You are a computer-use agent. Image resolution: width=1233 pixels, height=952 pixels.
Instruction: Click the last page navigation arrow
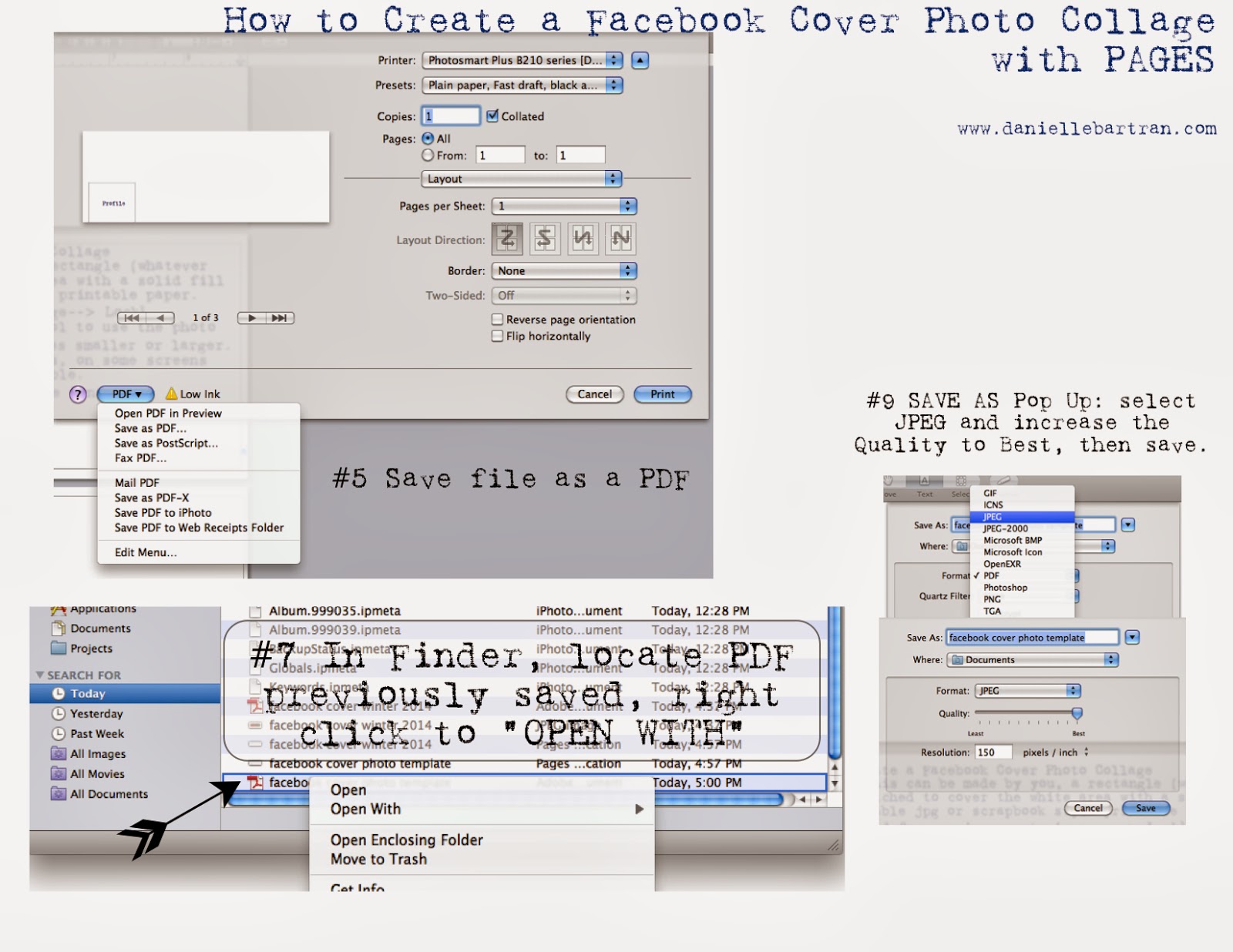click(x=279, y=317)
